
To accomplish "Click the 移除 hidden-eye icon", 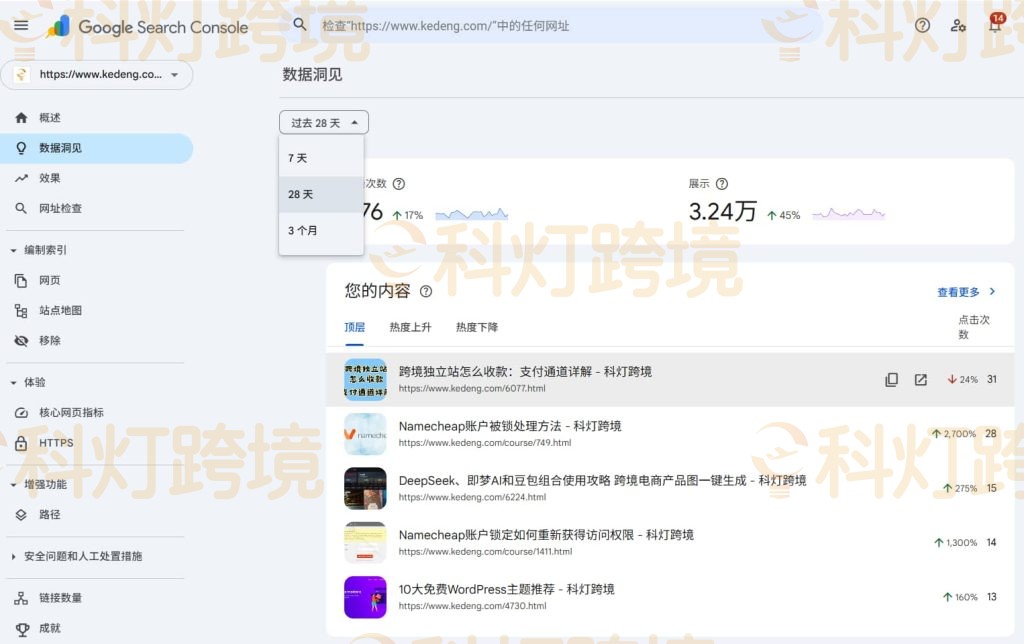I will point(21,340).
